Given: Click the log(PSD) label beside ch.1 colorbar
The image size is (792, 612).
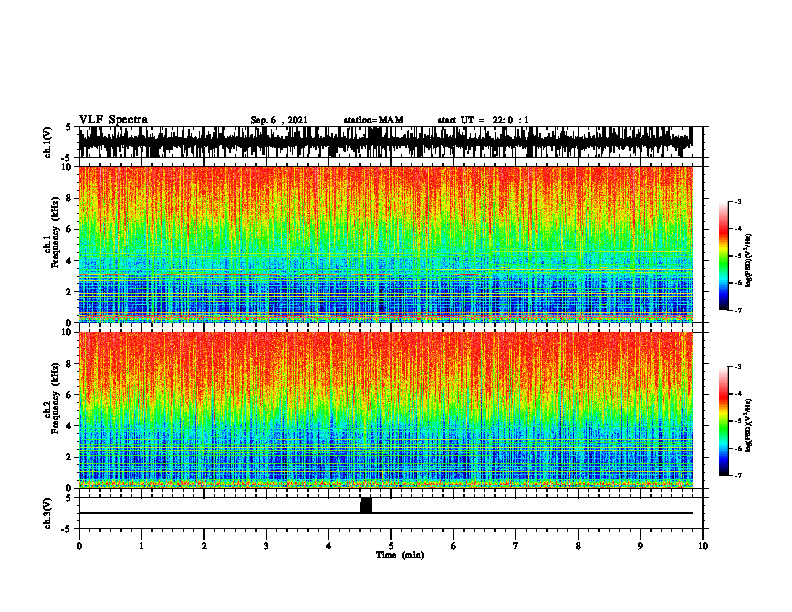Looking at the screenshot, I should pos(749,261).
